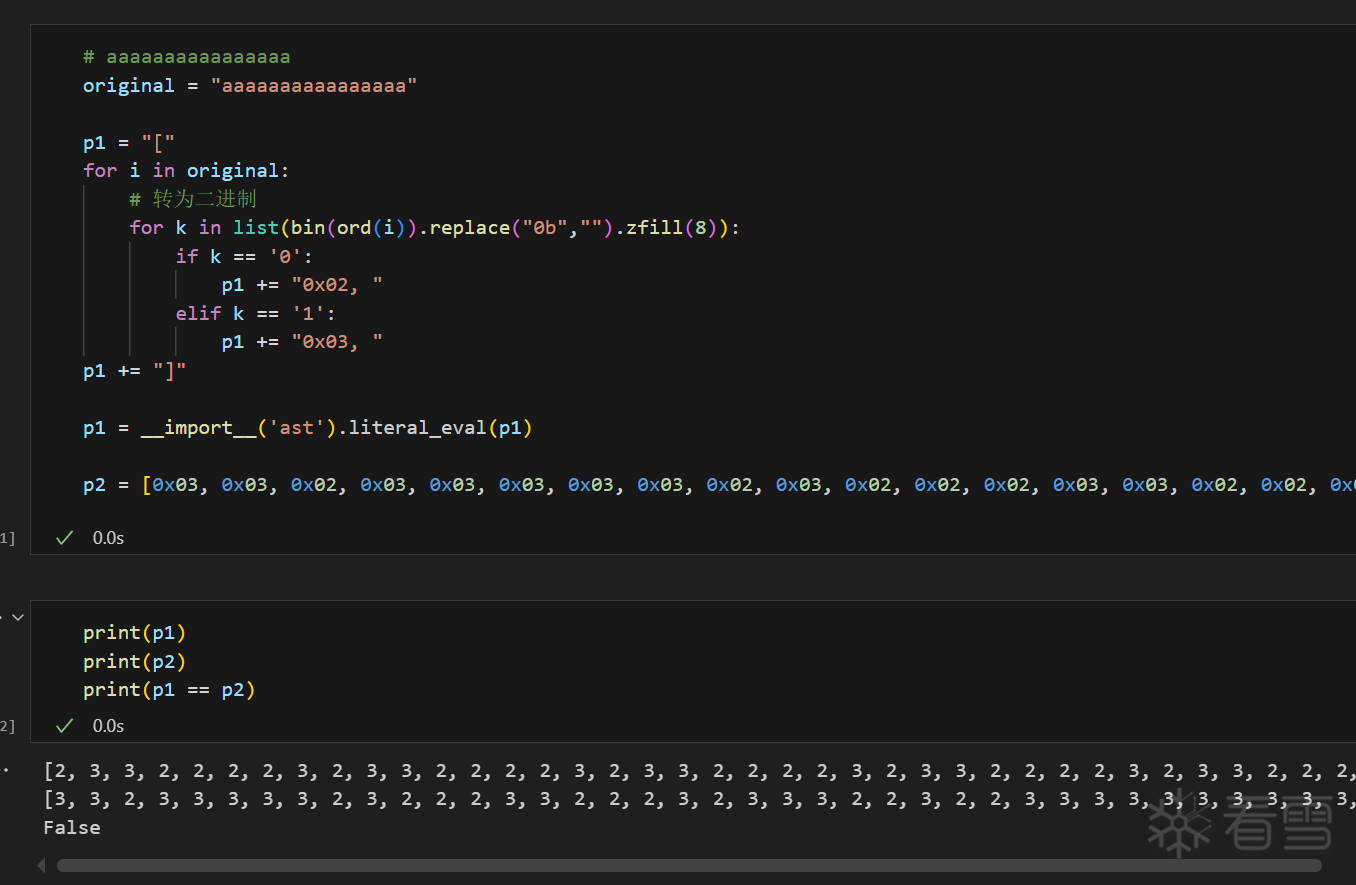Click the literal_eval call in the code
The height and width of the screenshot is (885, 1356).
coord(417,428)
